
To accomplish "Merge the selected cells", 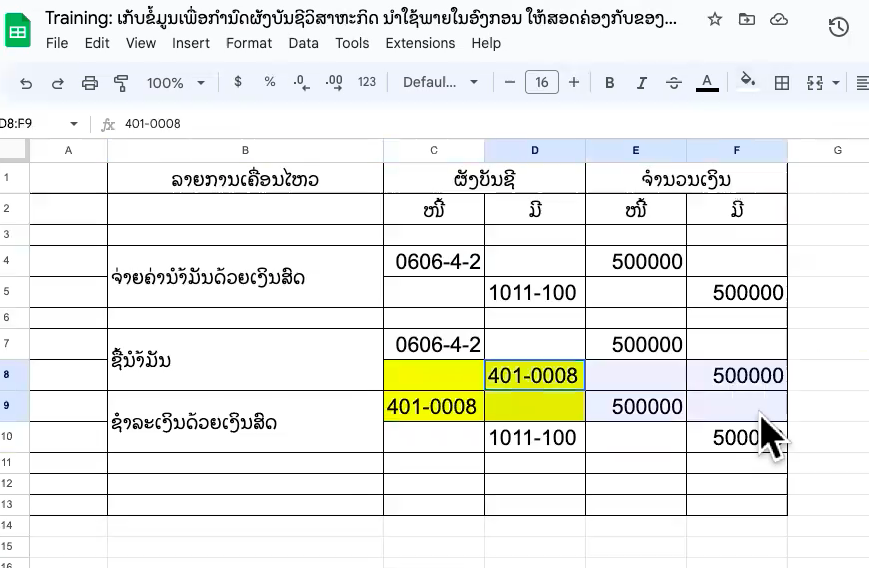I will (815, 83).
